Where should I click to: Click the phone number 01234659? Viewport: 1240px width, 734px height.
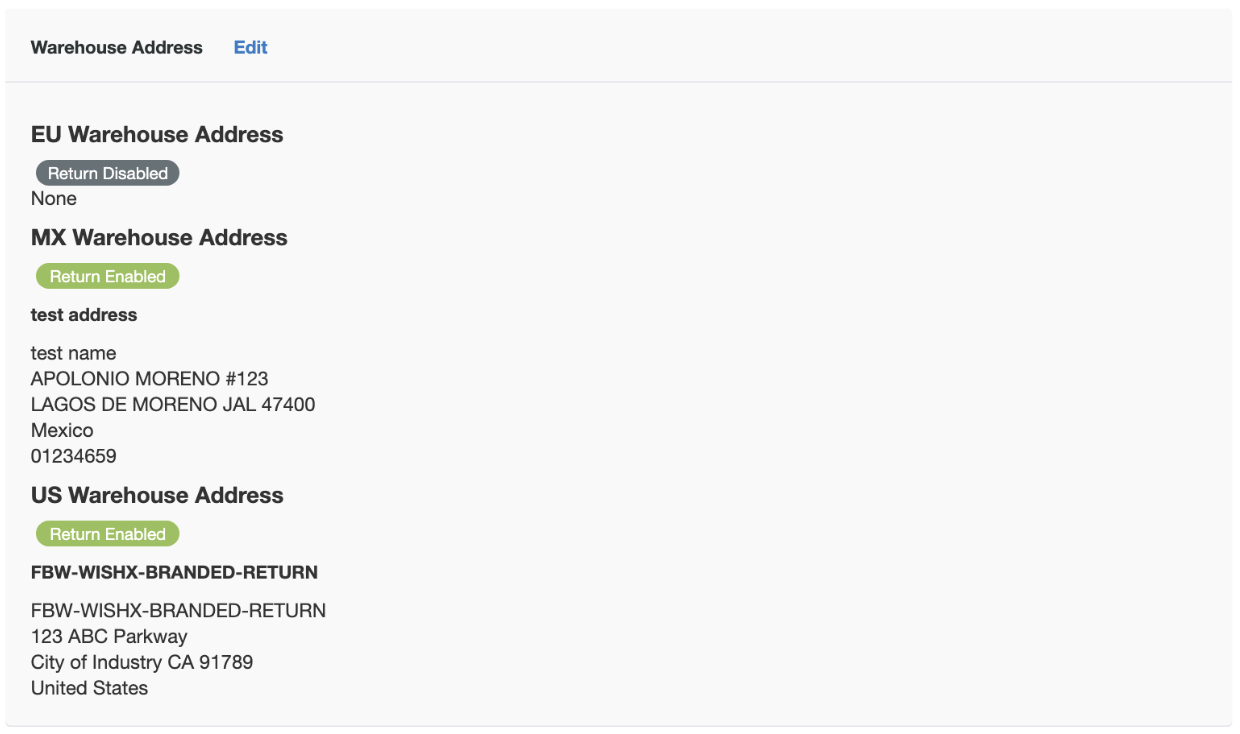pyautogui.click(x=73, y=457)
